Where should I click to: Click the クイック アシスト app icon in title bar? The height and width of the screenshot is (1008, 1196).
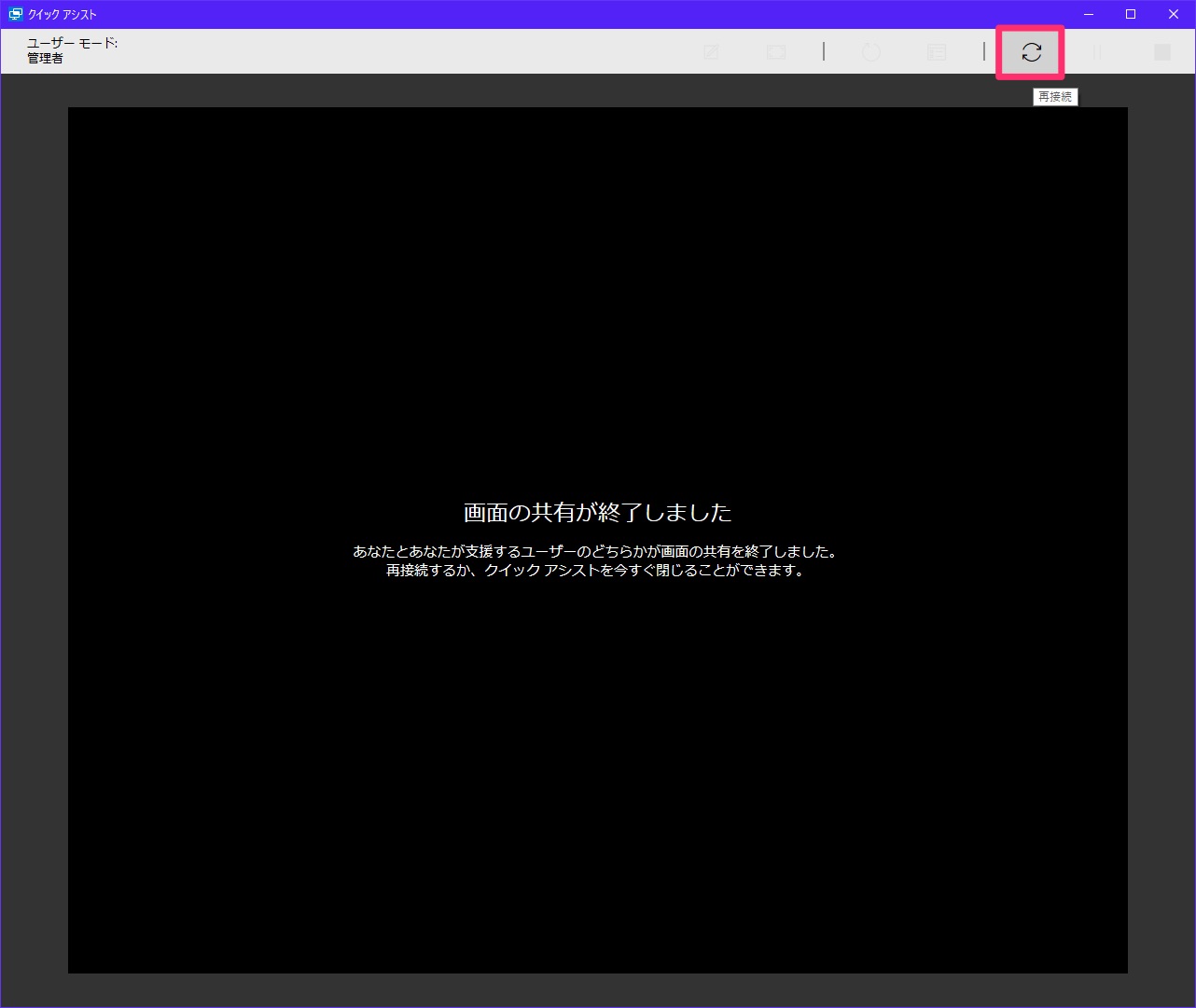[16, 14]
